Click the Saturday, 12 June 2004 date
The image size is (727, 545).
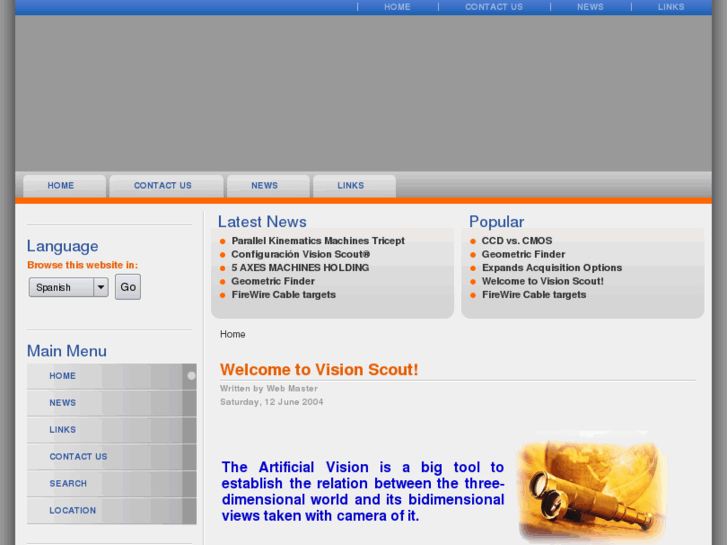(271, 402)
